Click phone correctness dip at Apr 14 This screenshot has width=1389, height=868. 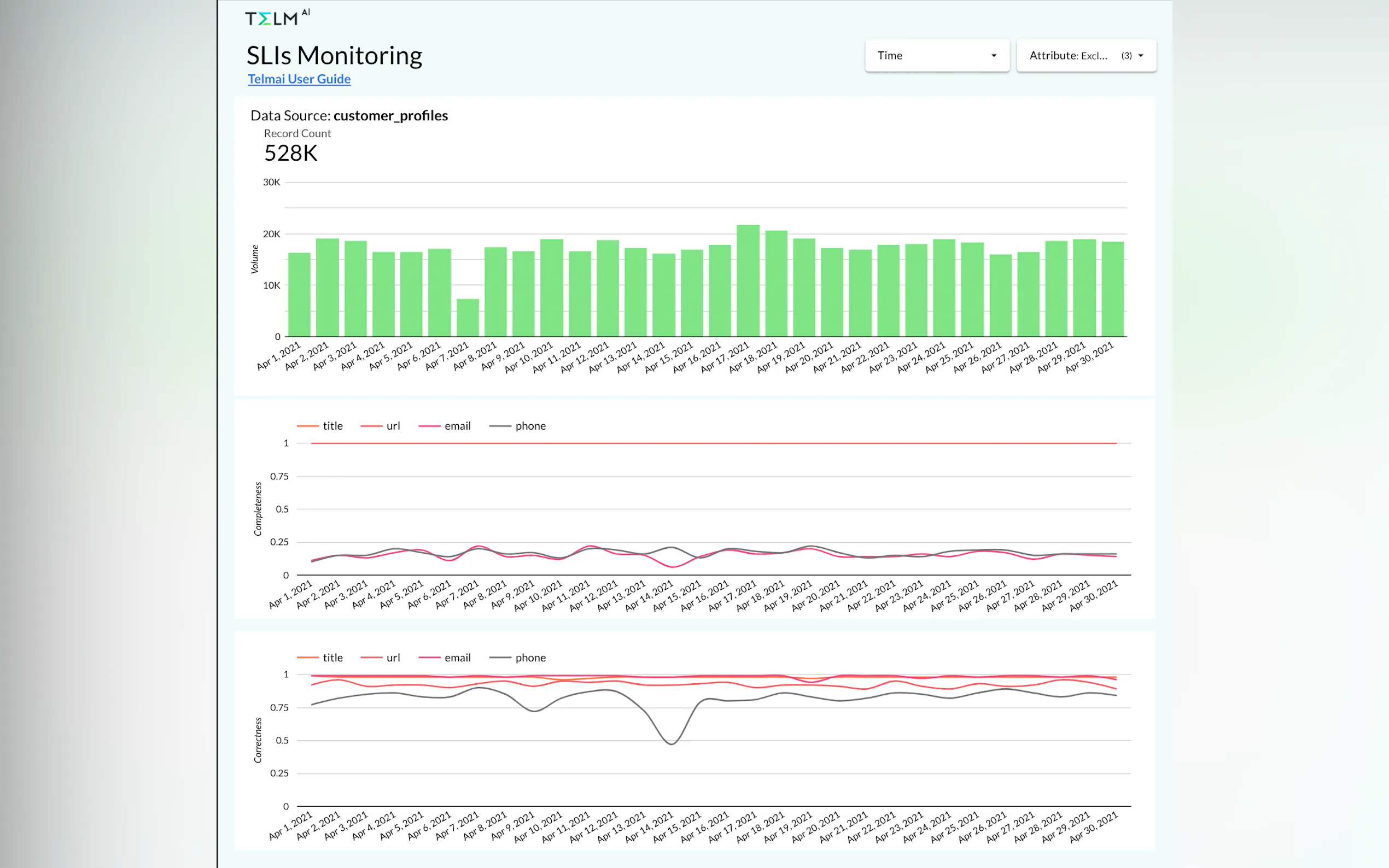[x=671, y=744]
